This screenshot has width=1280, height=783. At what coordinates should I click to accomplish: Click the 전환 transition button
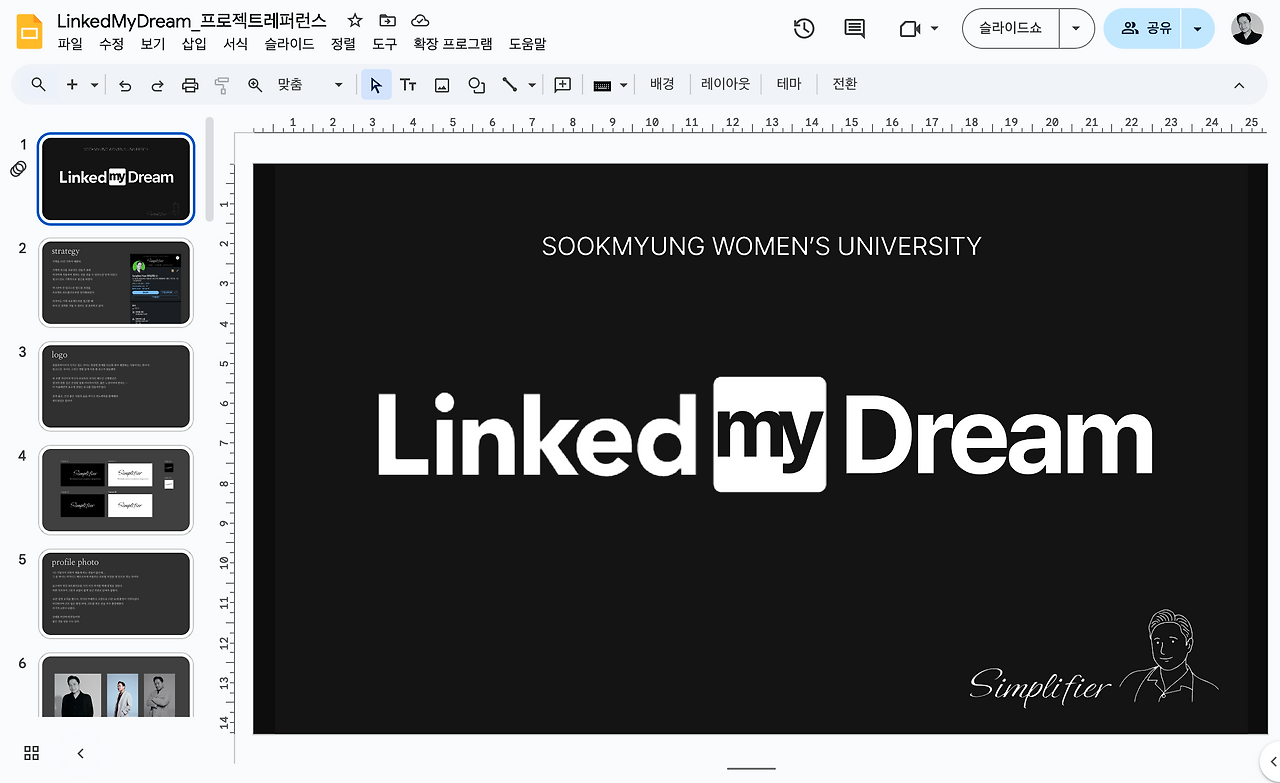tap(845, 85)
